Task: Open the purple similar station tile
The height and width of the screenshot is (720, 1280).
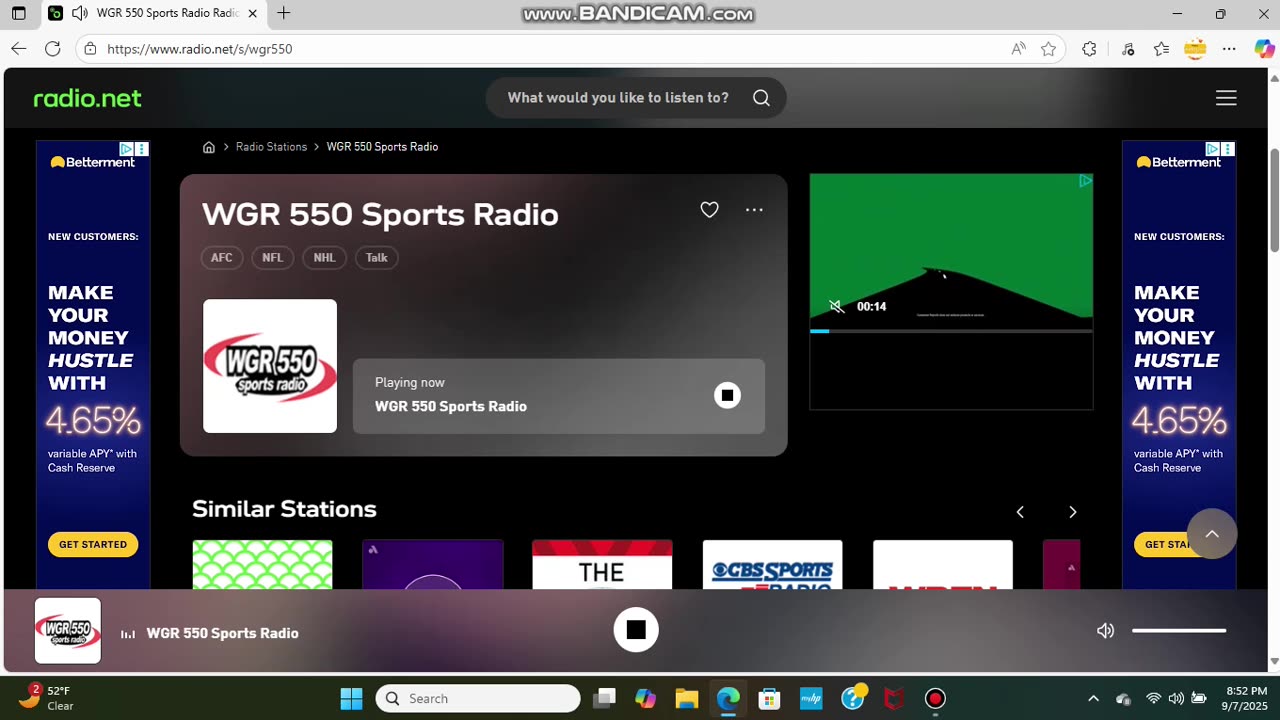Action: pos(432,564)
